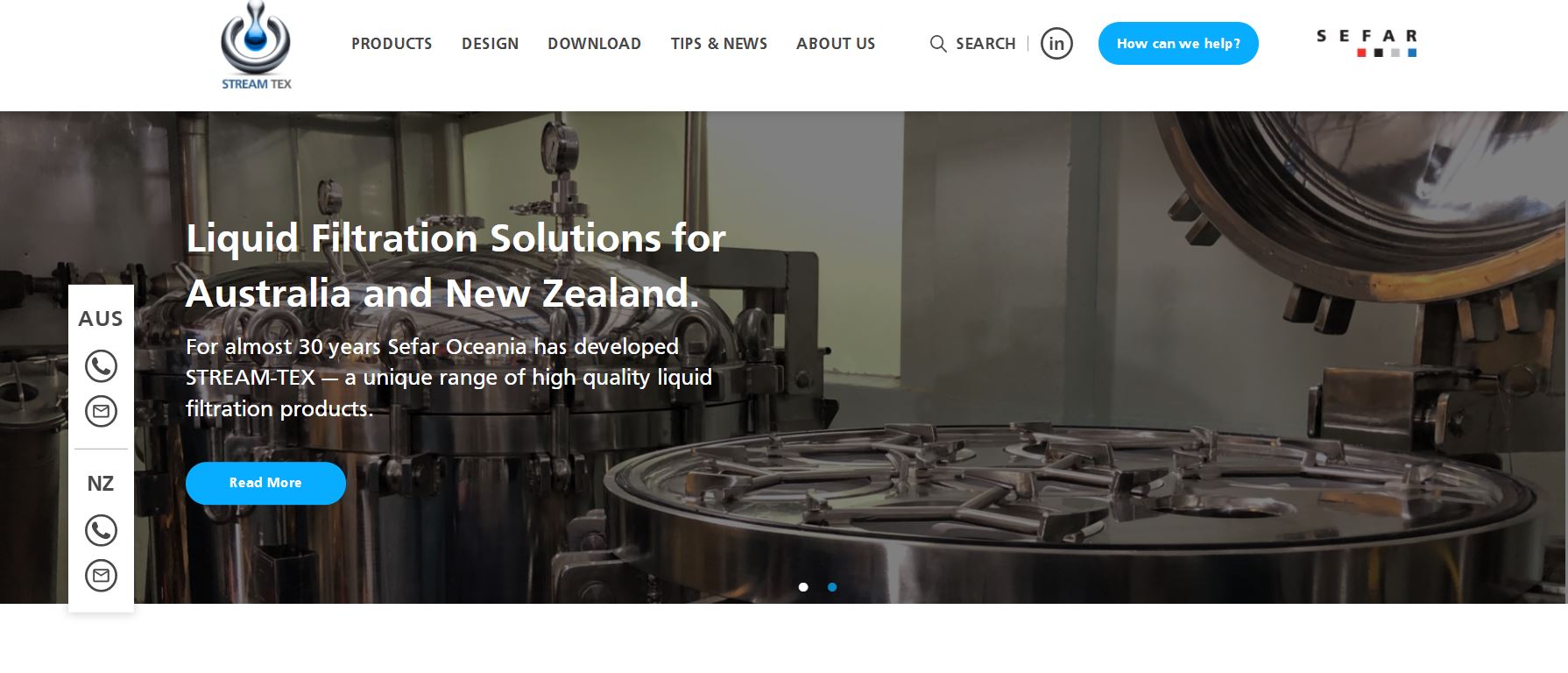Click the How can we help? button
This screenshot has width=1568, height=673.
[x=1178, y=44]
